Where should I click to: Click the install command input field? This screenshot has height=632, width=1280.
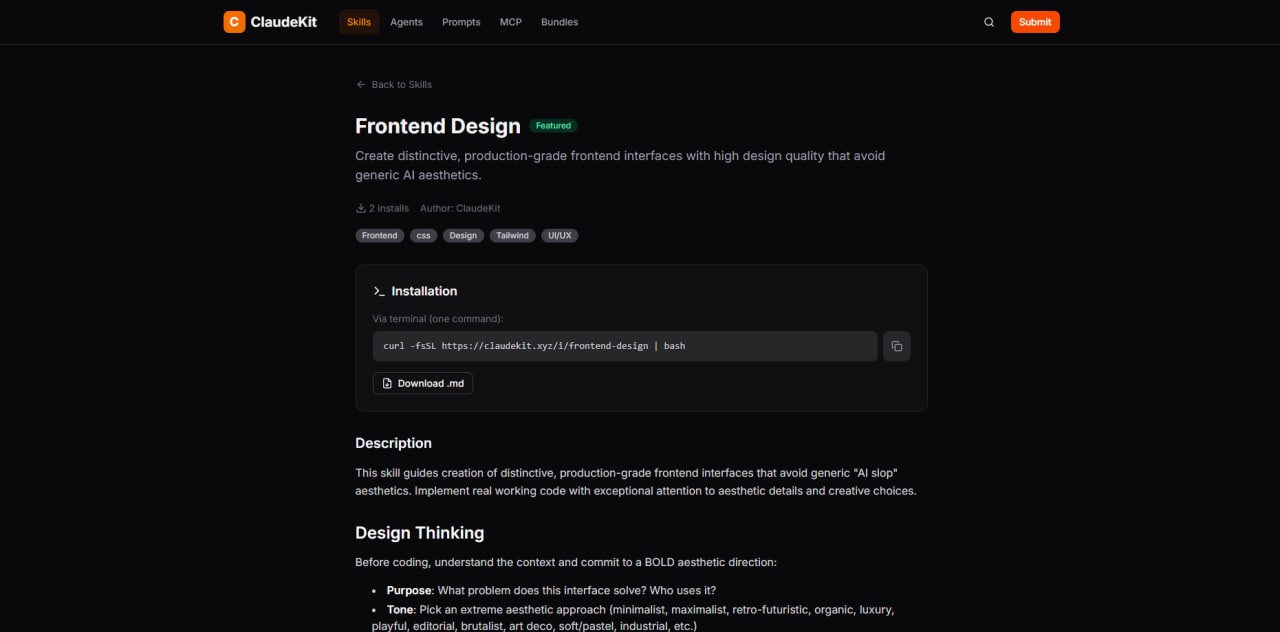(x=624, y=345)
